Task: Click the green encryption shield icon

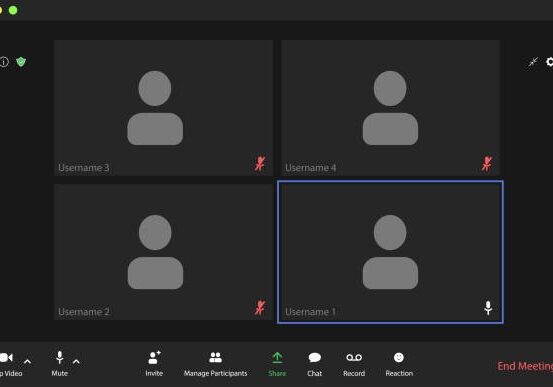Action: [21, 62]
